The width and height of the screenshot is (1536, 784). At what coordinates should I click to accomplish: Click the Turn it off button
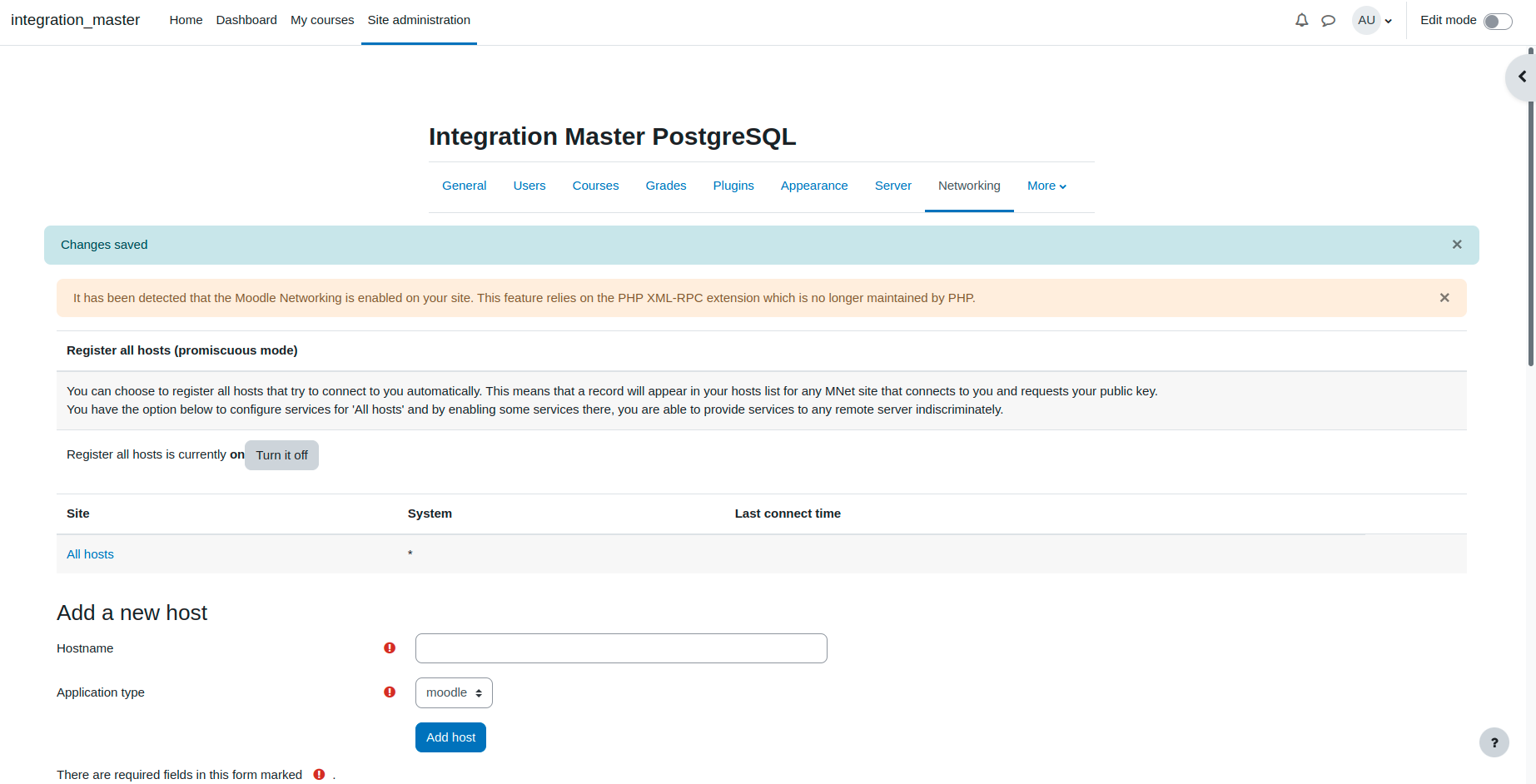(281, 455)
